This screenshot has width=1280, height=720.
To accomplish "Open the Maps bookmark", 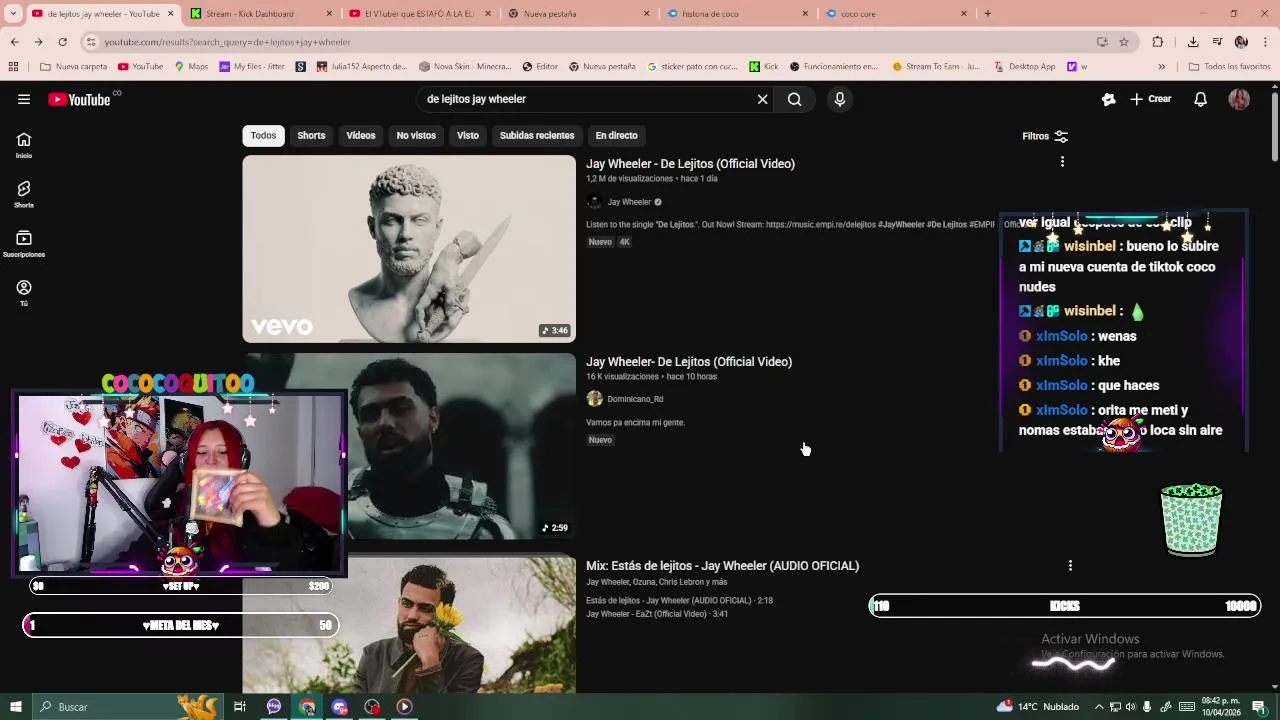I will 191,67.
